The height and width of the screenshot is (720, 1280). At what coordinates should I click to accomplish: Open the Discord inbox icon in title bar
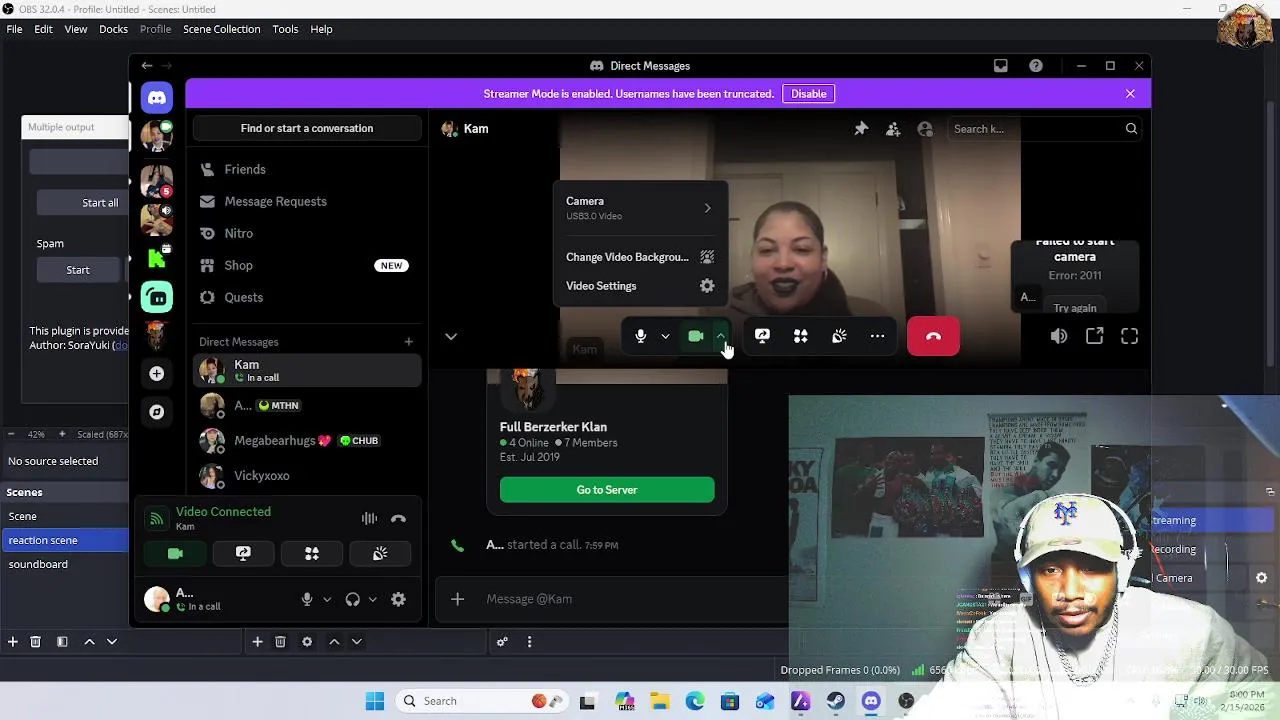click(1001, 66)
